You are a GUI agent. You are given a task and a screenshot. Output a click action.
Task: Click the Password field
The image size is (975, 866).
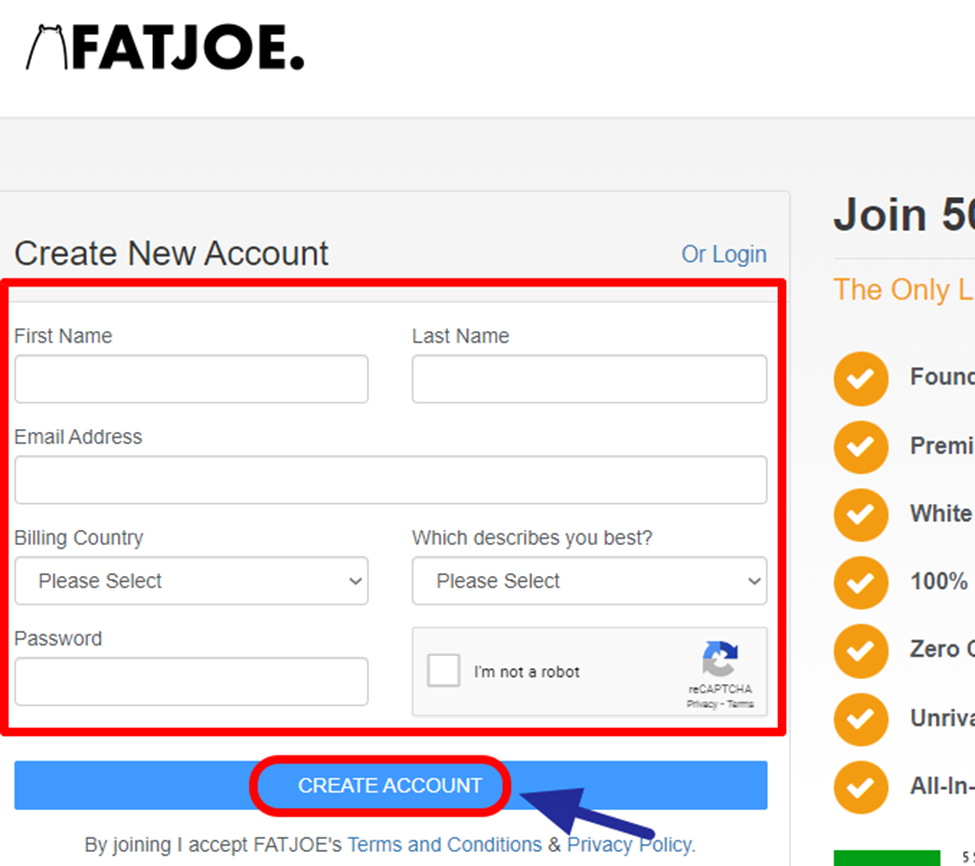(191, 682)
